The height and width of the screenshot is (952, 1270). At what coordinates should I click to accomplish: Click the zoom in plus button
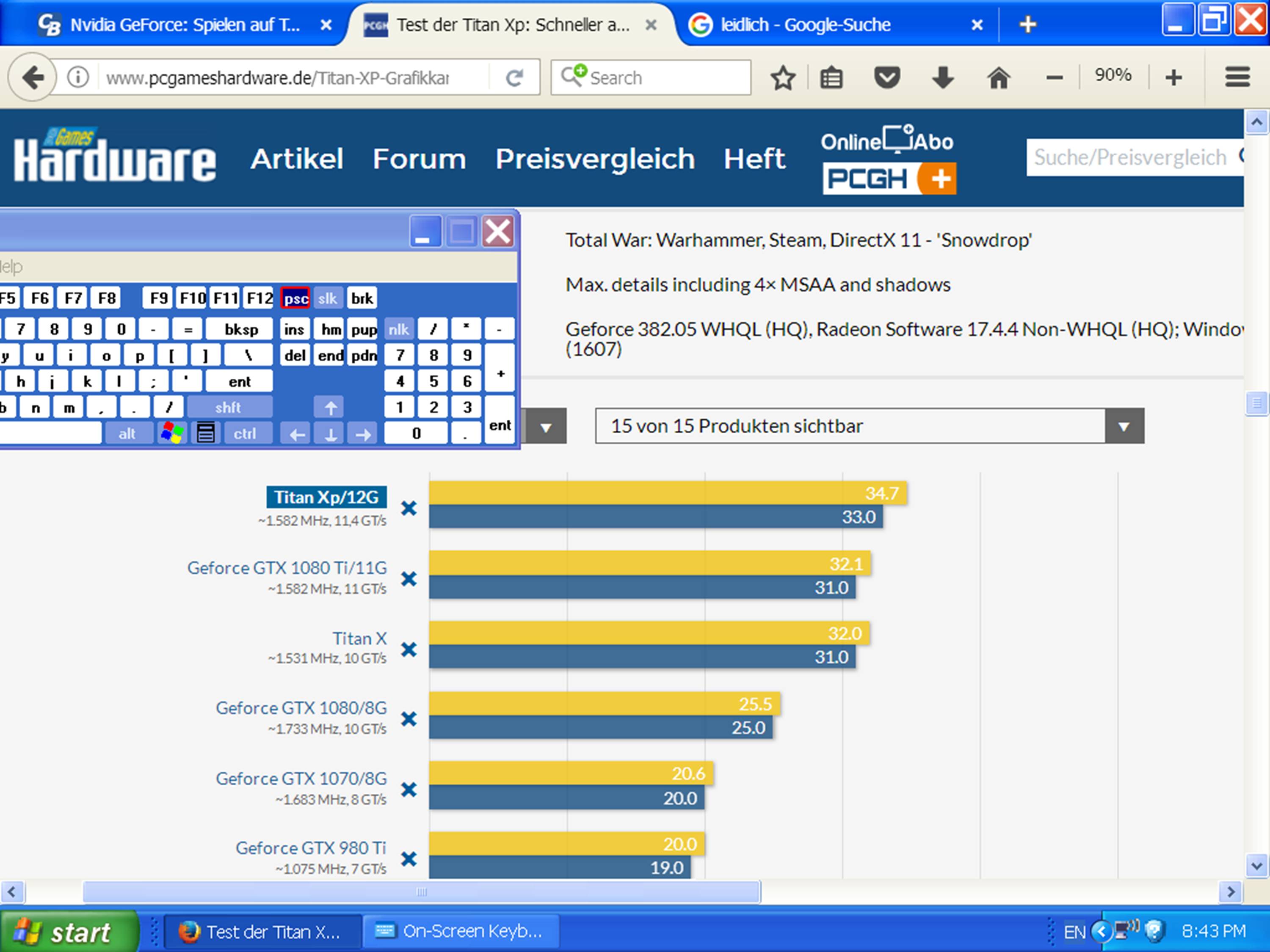click(1173, 77)
